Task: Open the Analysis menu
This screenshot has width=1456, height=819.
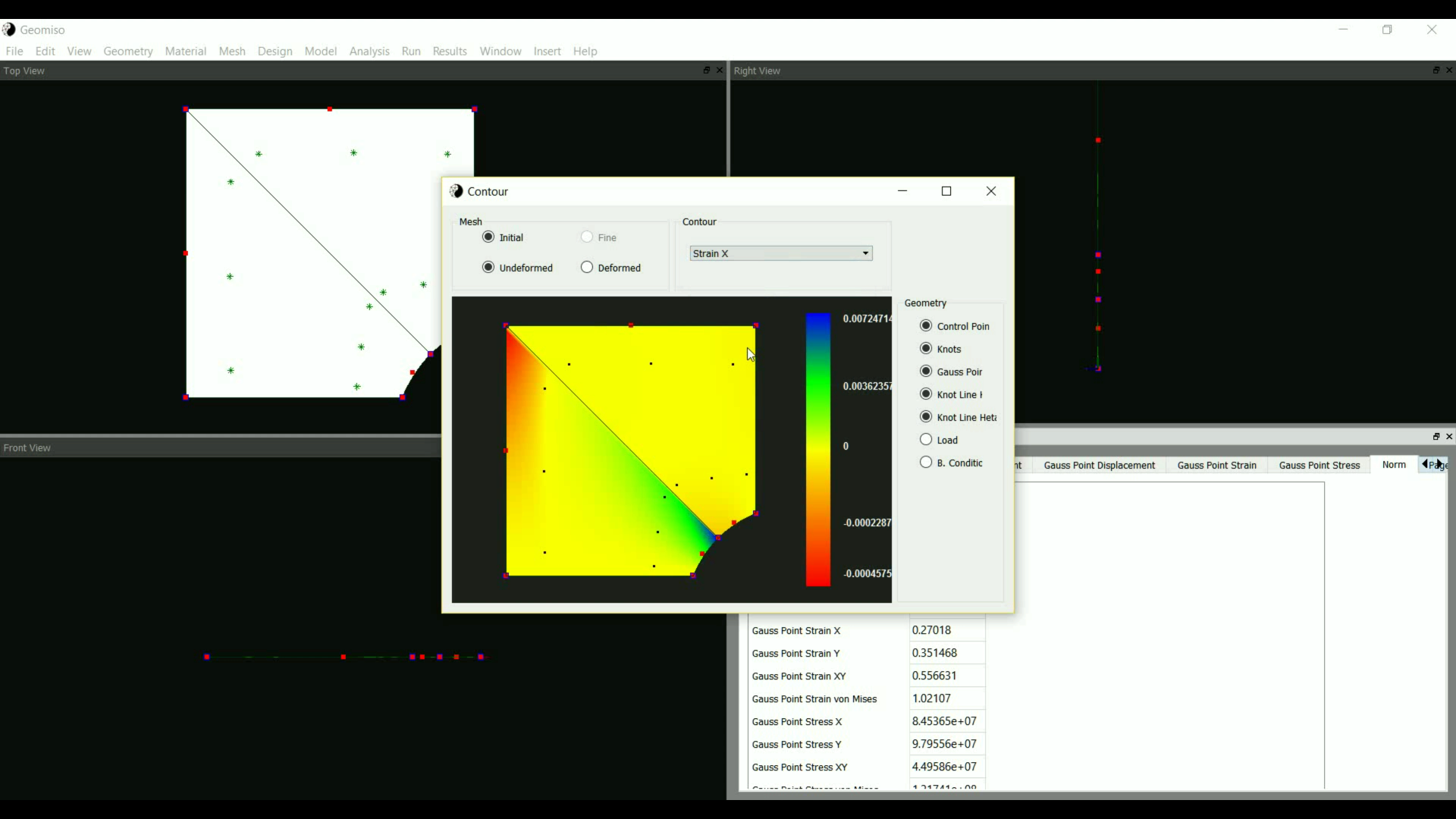Action: pyautogui.click(x=369, y=52)
